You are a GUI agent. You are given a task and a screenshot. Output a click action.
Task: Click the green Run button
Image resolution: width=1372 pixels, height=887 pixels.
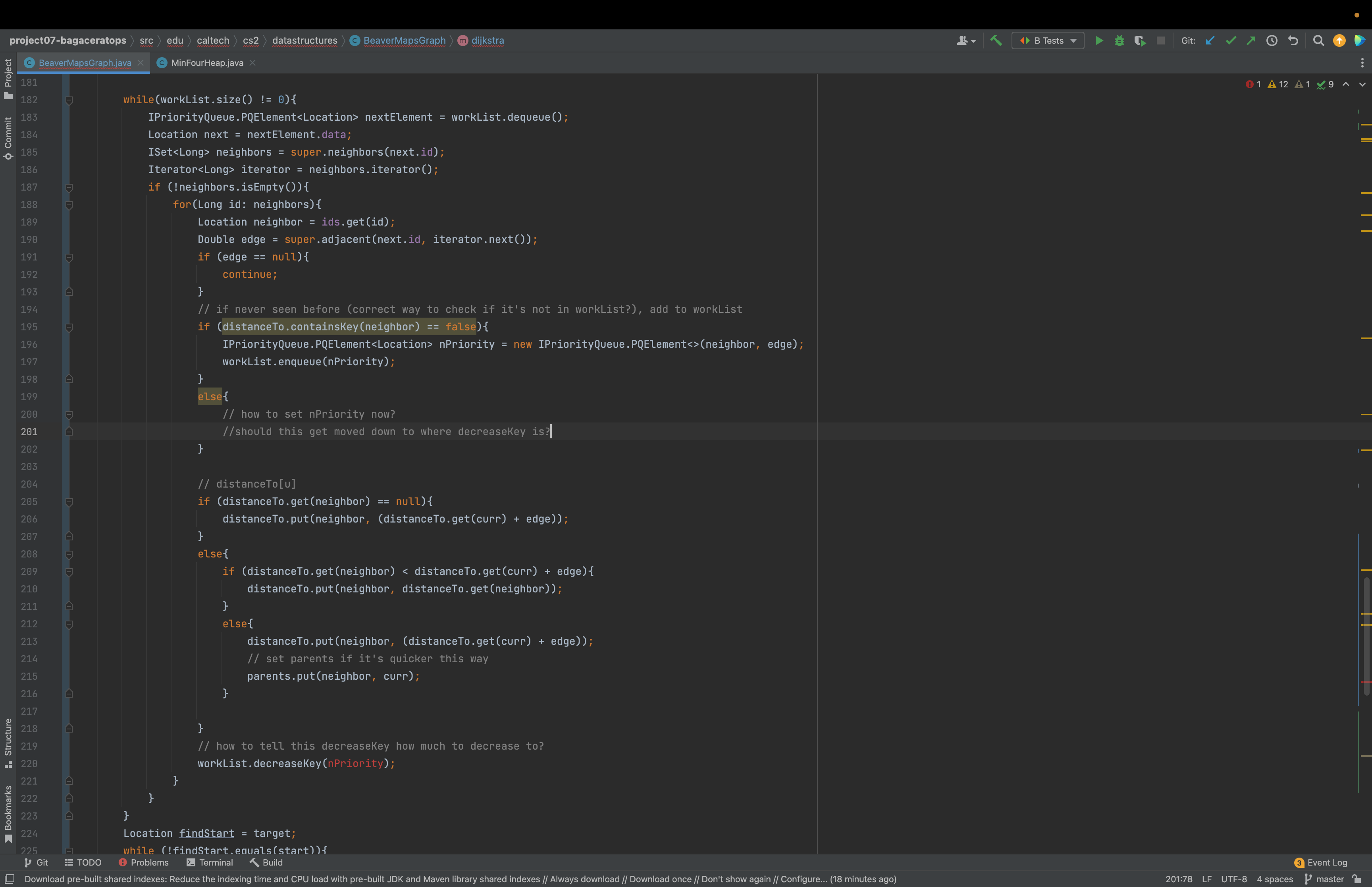[1098, 41]
